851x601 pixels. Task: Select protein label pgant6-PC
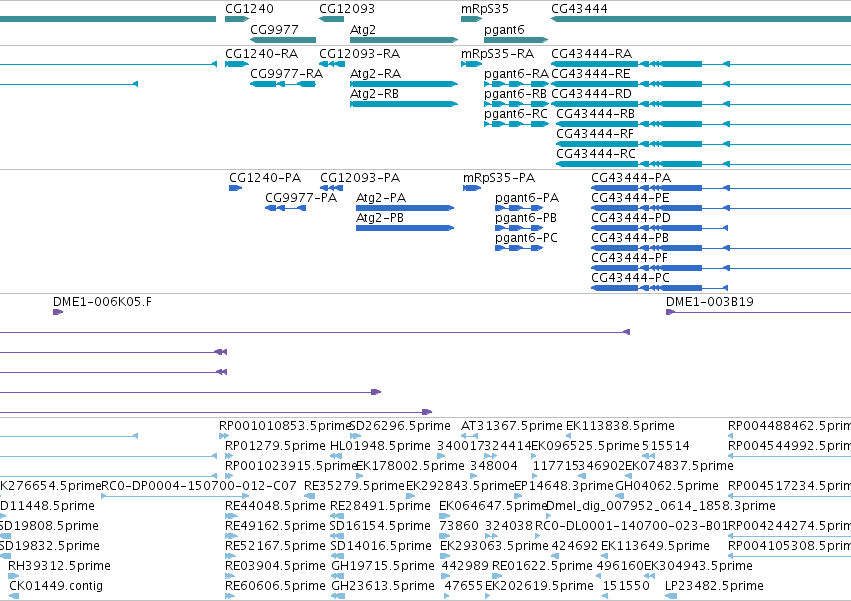tap(526, 238)
